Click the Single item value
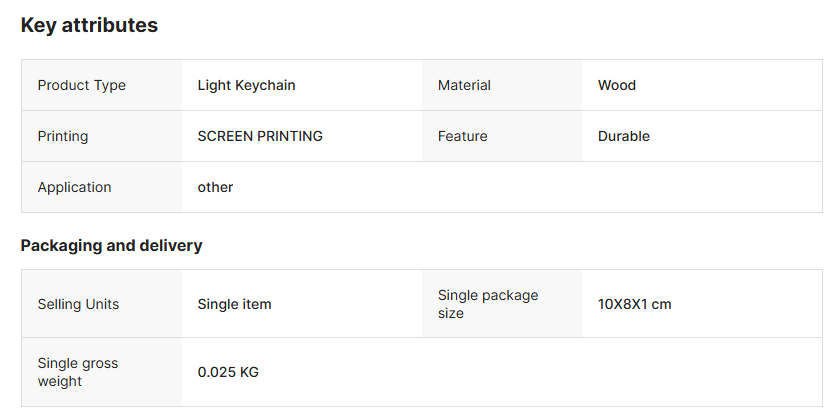The height and width of the screenshot is (419, 829). (234, 304)
